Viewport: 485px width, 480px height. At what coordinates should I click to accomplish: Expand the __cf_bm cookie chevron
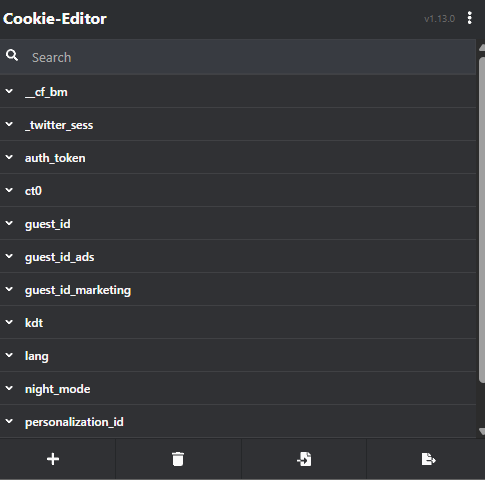pos(9,91)
